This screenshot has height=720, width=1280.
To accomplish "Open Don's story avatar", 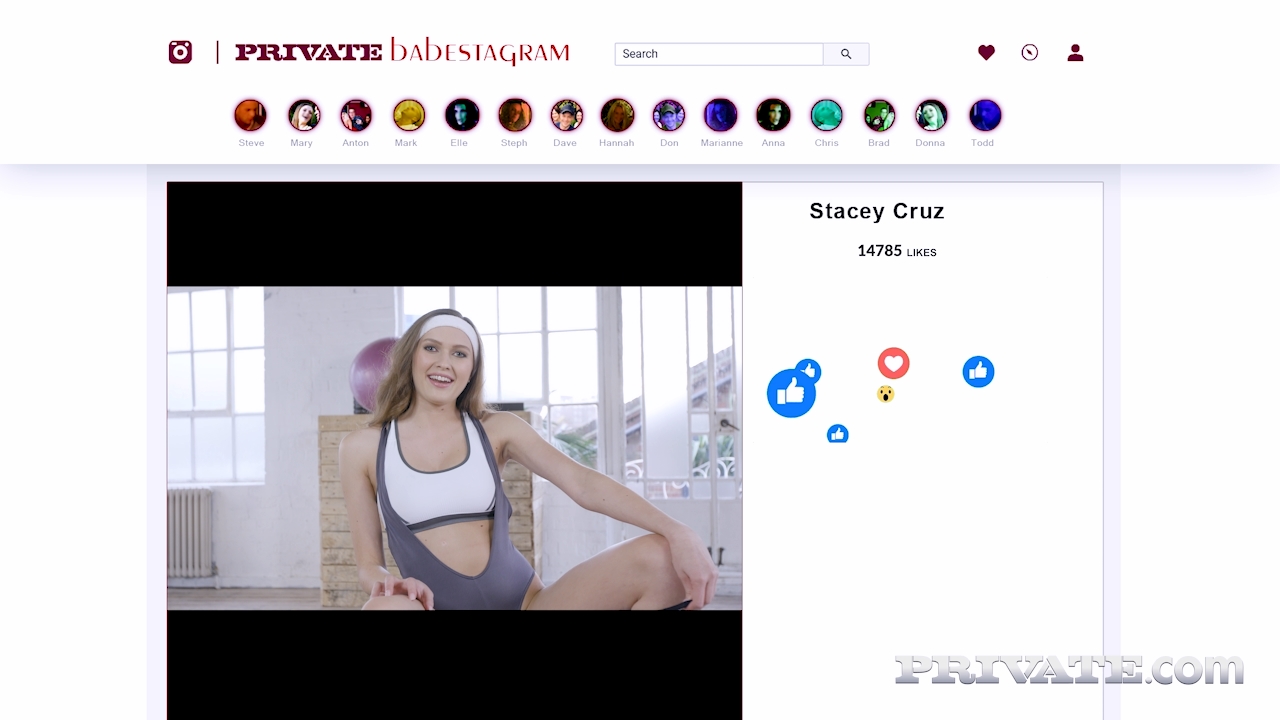I will pos(669,115).
